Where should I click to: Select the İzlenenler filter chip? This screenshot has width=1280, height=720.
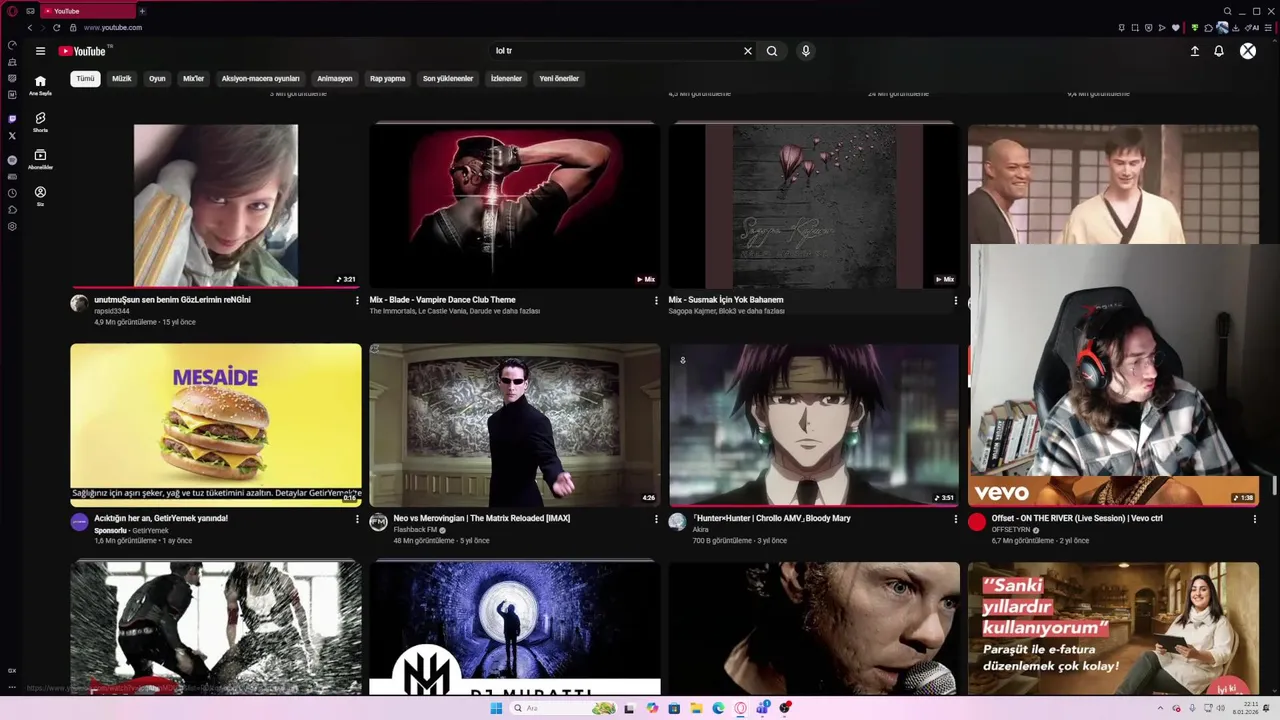(506, 78)
